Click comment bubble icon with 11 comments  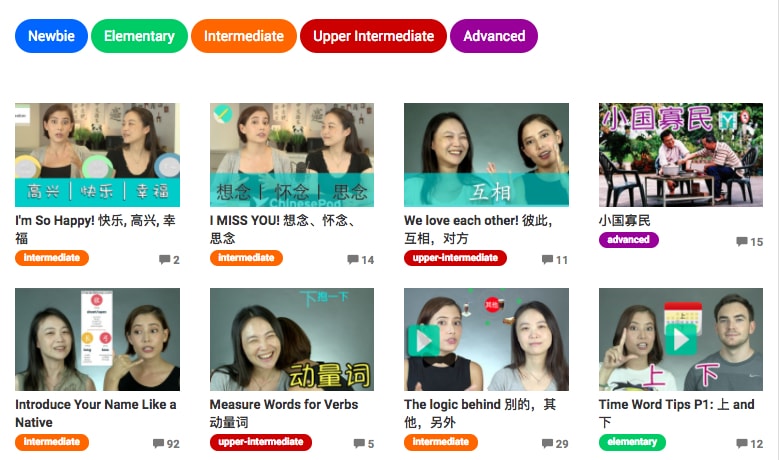(x=547, y=259)
